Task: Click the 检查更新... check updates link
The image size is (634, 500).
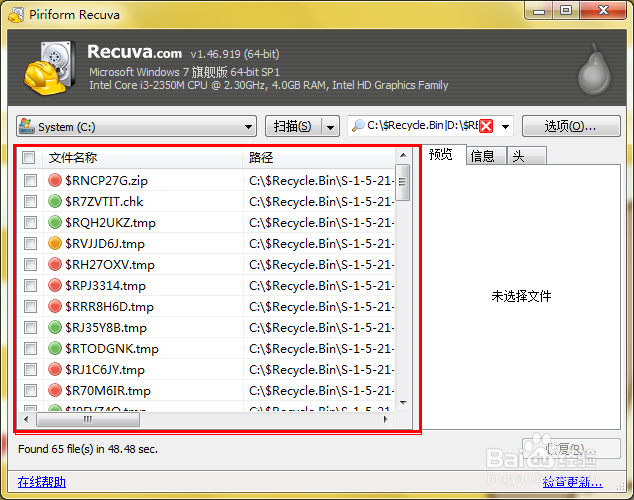Action: (x=572, y=482)
